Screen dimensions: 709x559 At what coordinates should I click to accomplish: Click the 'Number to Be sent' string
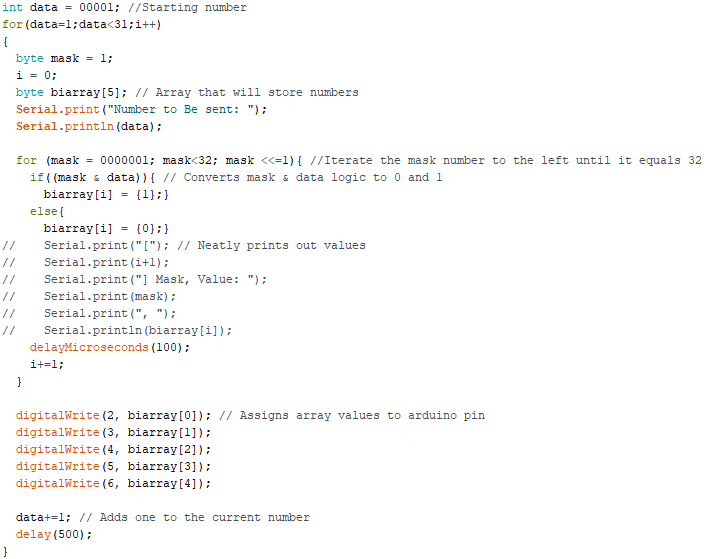tap(178, 109)
